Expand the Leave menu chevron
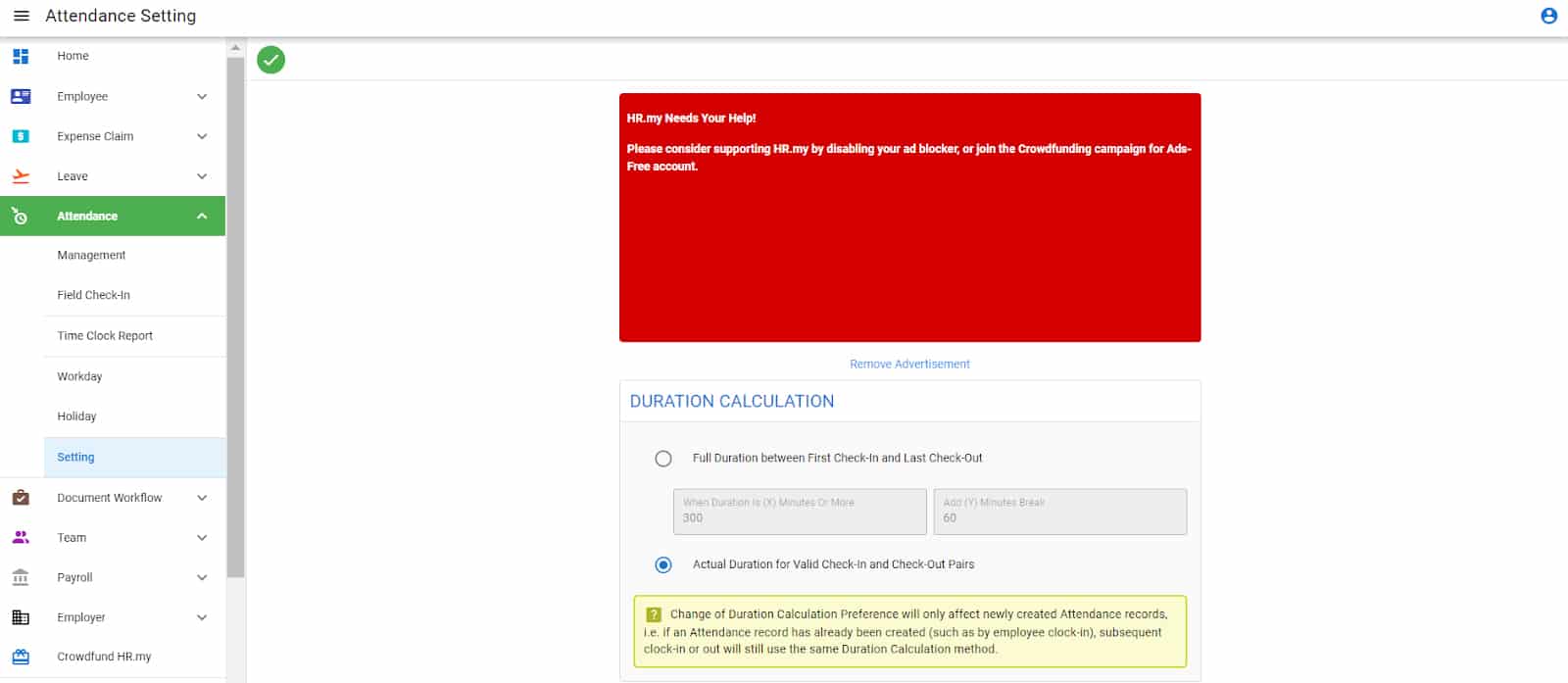 tap(202, 176)
